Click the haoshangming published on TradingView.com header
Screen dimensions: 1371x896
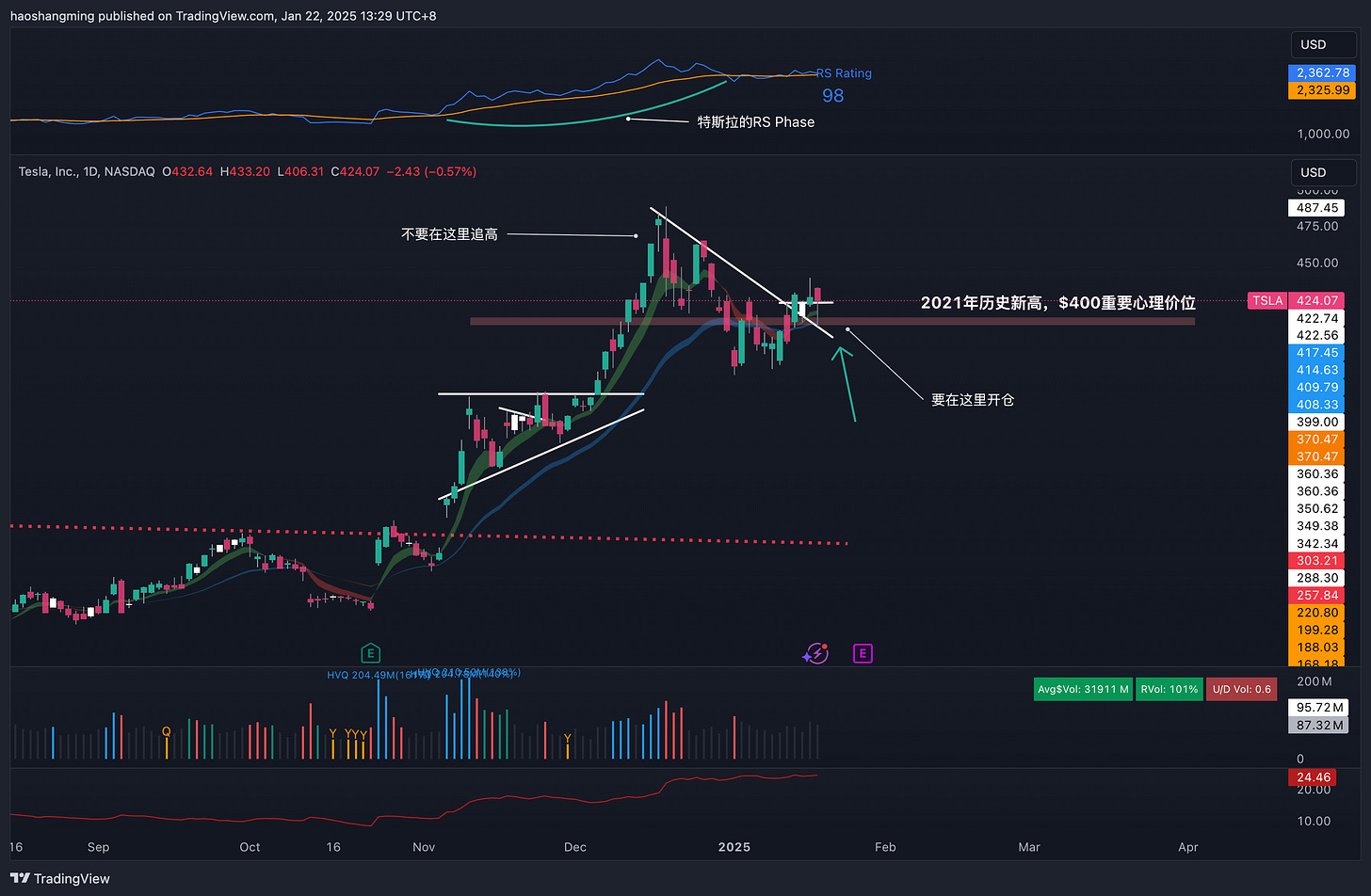(x=223, y=16)
